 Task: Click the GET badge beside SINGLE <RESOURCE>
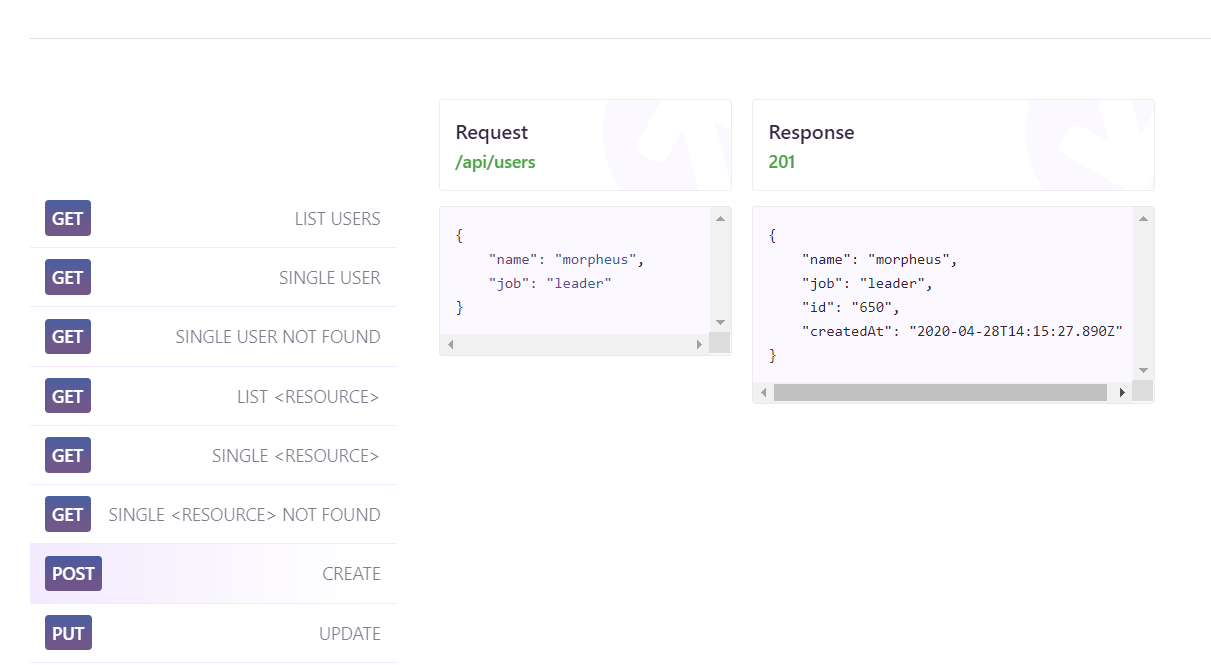67,455
